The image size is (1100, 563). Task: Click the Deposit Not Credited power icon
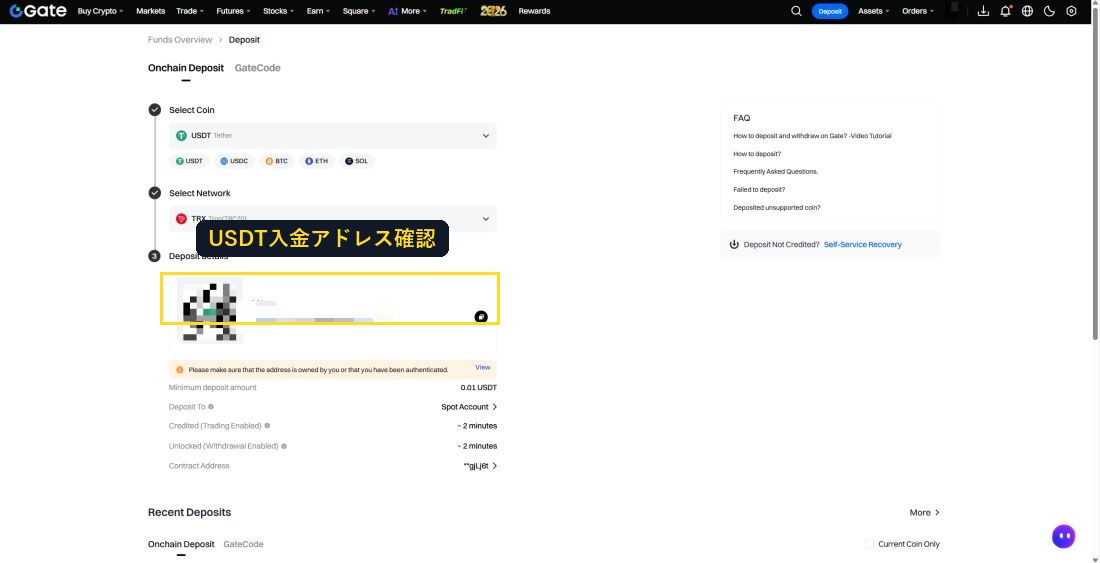735,245
